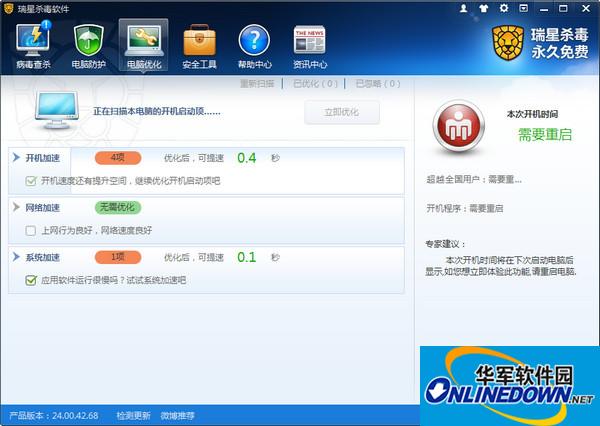Click the 立即优化 button
The height and width of the screenshot is (426, 600).
click(342, 112)
